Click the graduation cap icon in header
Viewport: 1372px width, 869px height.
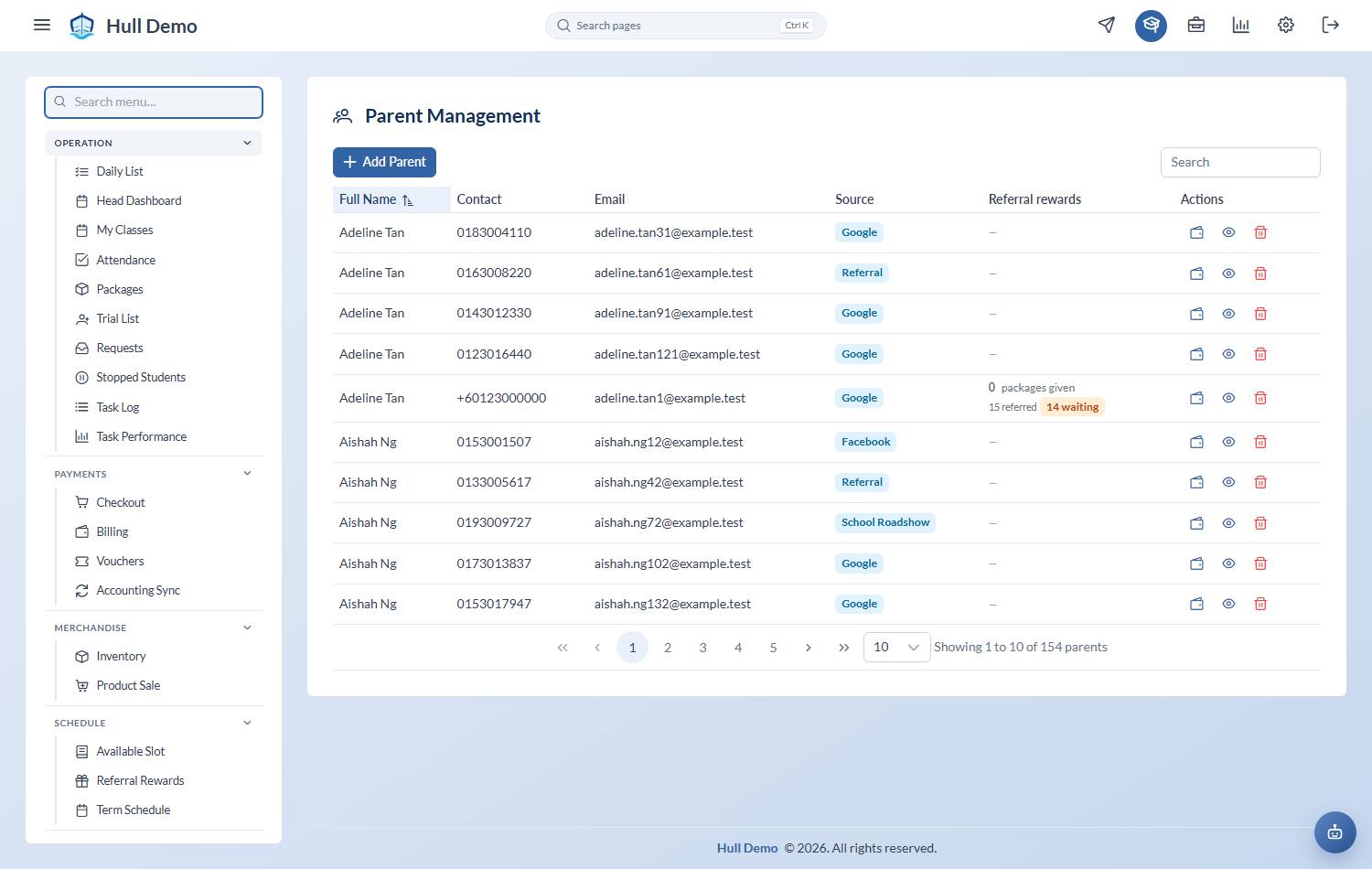tap(1151, 26)
